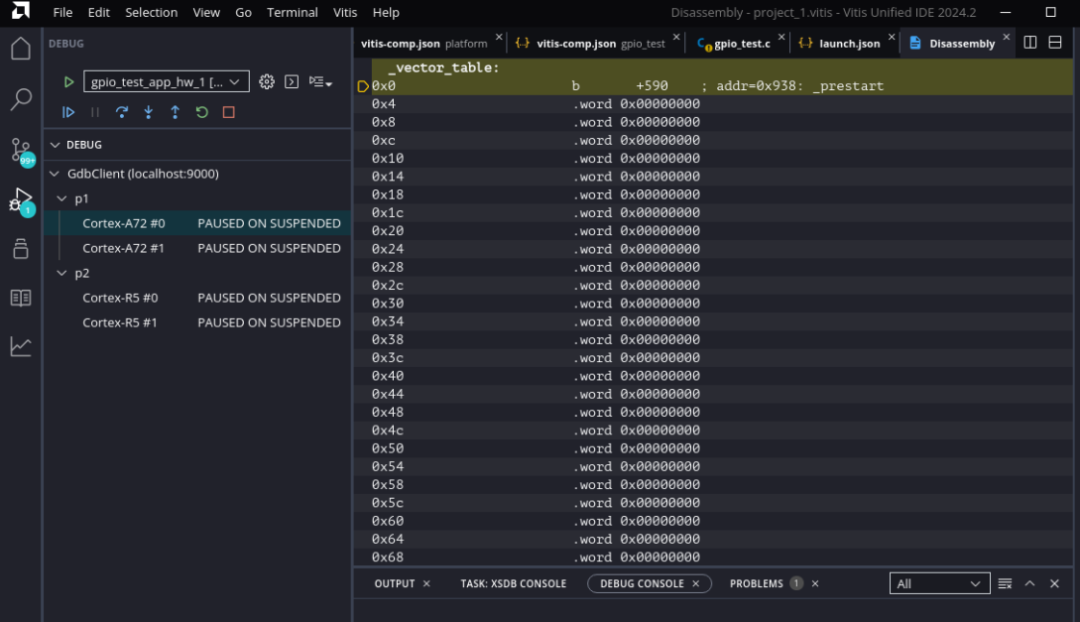Open the Flow/component view icon in activity bar

[21, 248]
